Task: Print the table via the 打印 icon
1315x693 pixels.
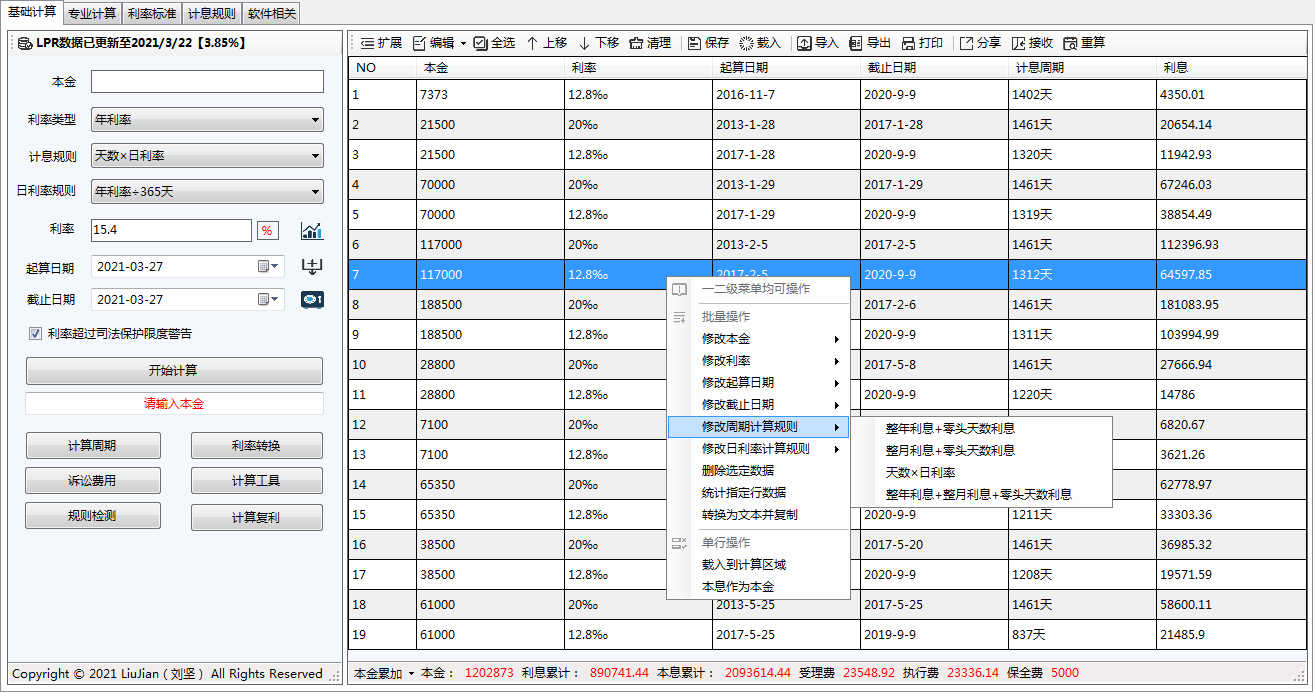Action: coord(926,43)
